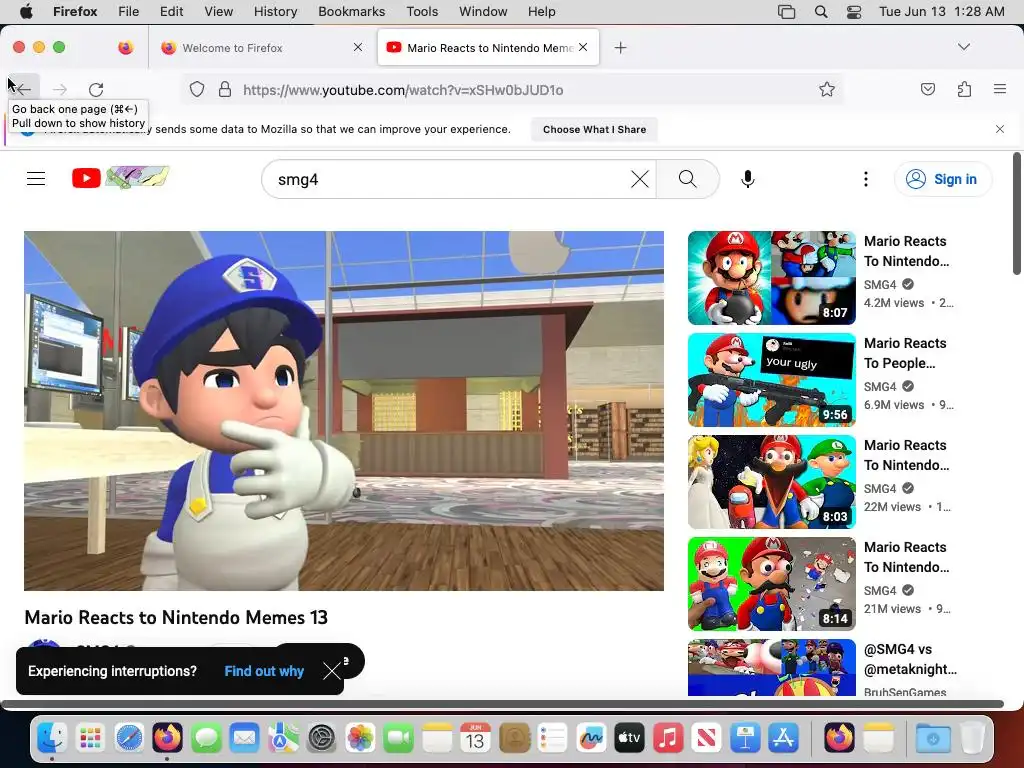Click the forward navigation arrow
Viewport: 1024px width, 768px height.
pyautogui.click(x=59, y=89)
